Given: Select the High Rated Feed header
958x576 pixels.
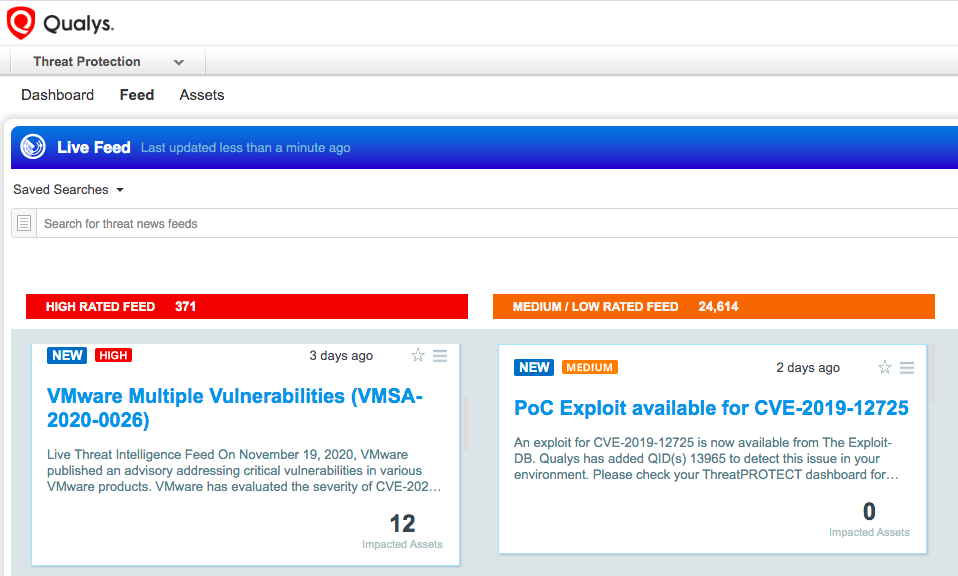Looking at the screenshot, I should coord(247,307).
